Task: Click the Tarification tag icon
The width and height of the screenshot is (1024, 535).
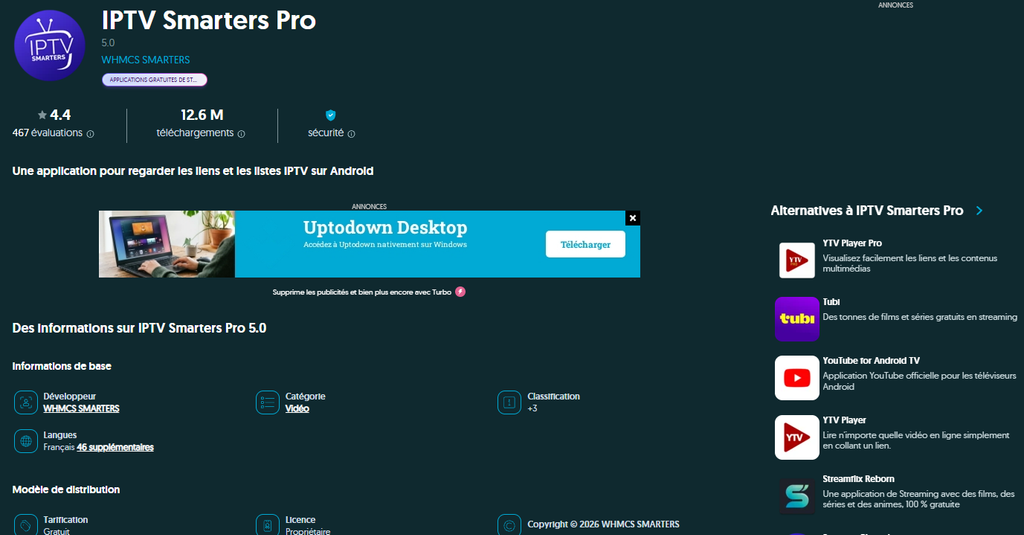Action: (x=26, y=525)
